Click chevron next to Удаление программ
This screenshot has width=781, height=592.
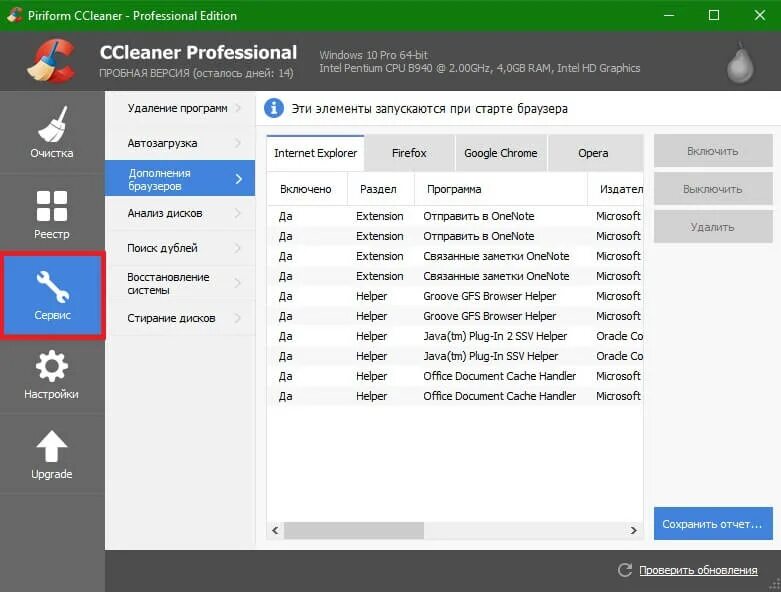tap(238, 108)
